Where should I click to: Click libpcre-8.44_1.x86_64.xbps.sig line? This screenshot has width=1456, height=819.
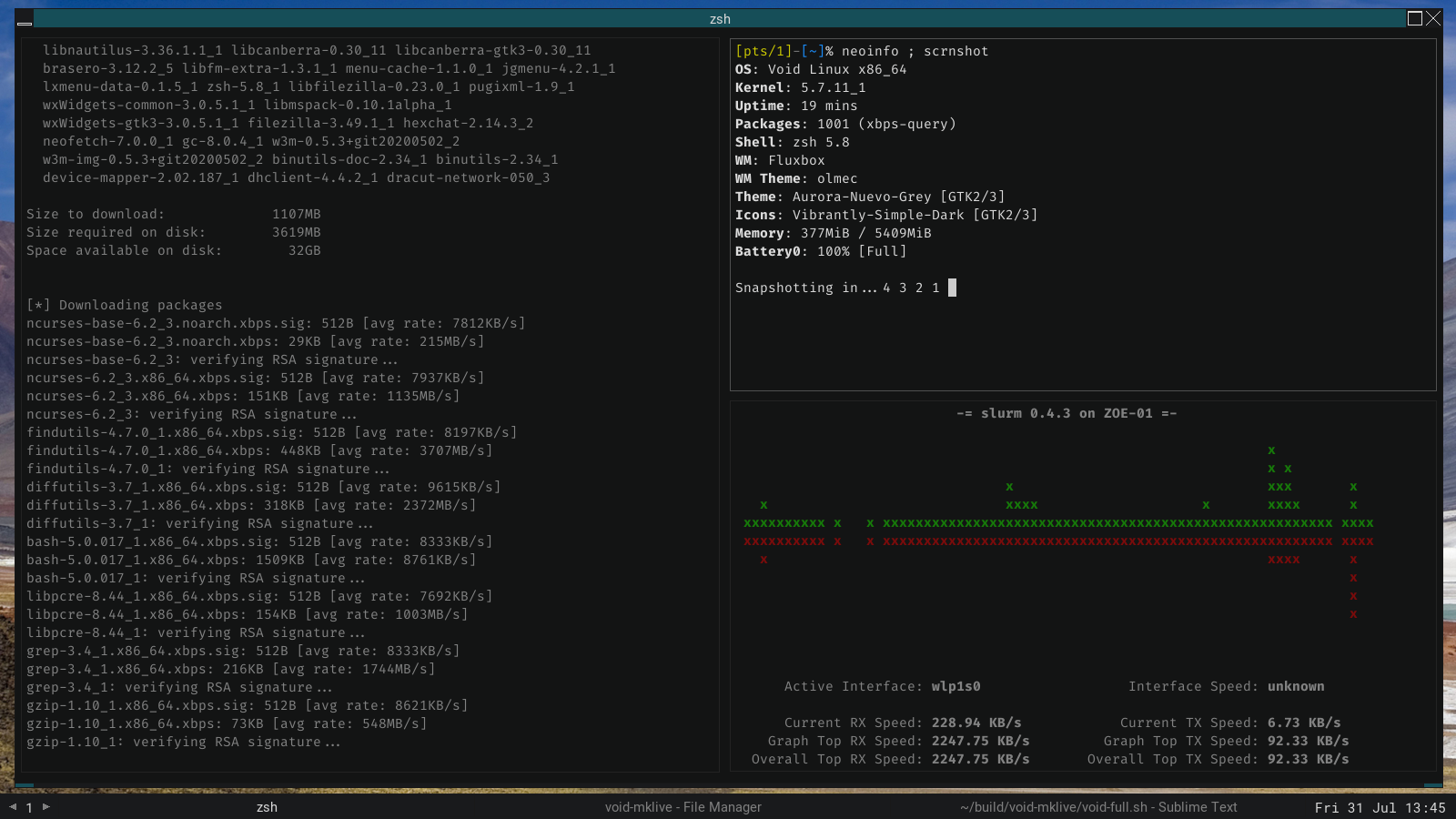click(x=259, y=596)
